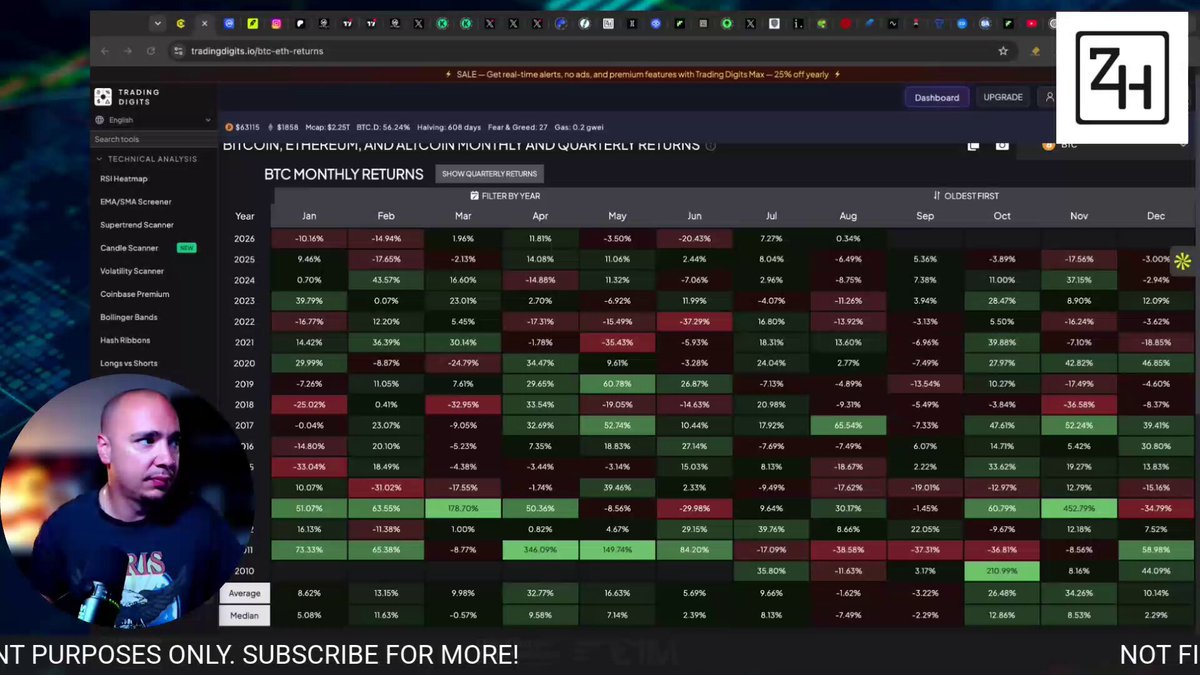
Task: Click the Trading Digits logo
Action: click(127, 97)
